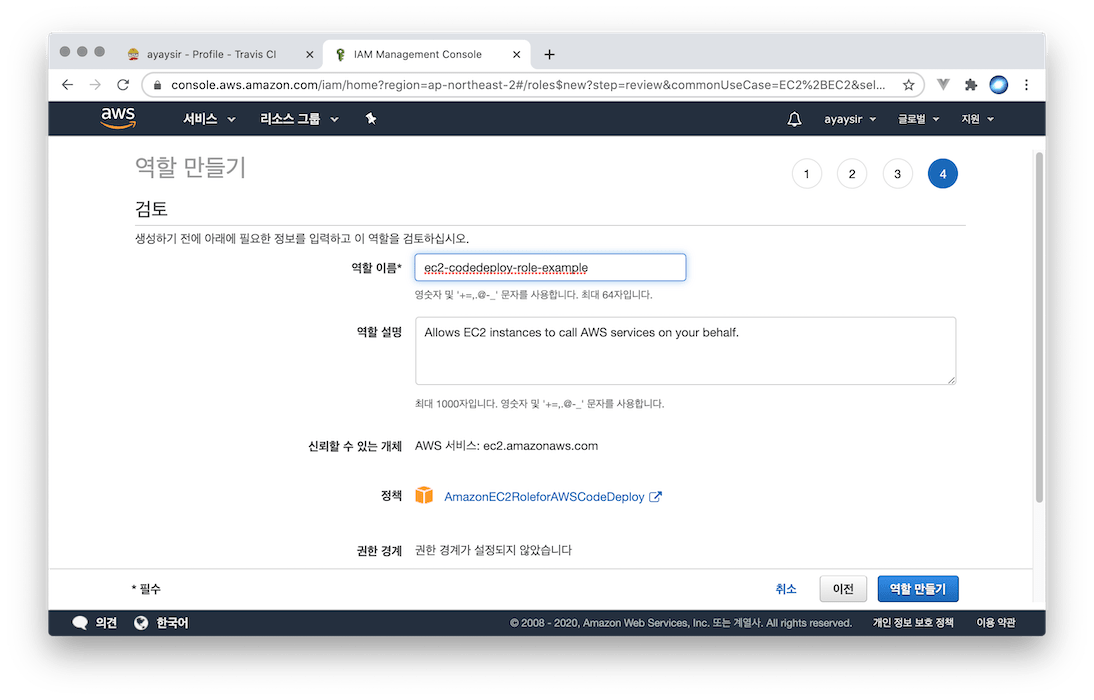The width and height of the screenshot is (1094, 700).
Task: Click the pin shortcut icon in navbar
Action: 371,119
